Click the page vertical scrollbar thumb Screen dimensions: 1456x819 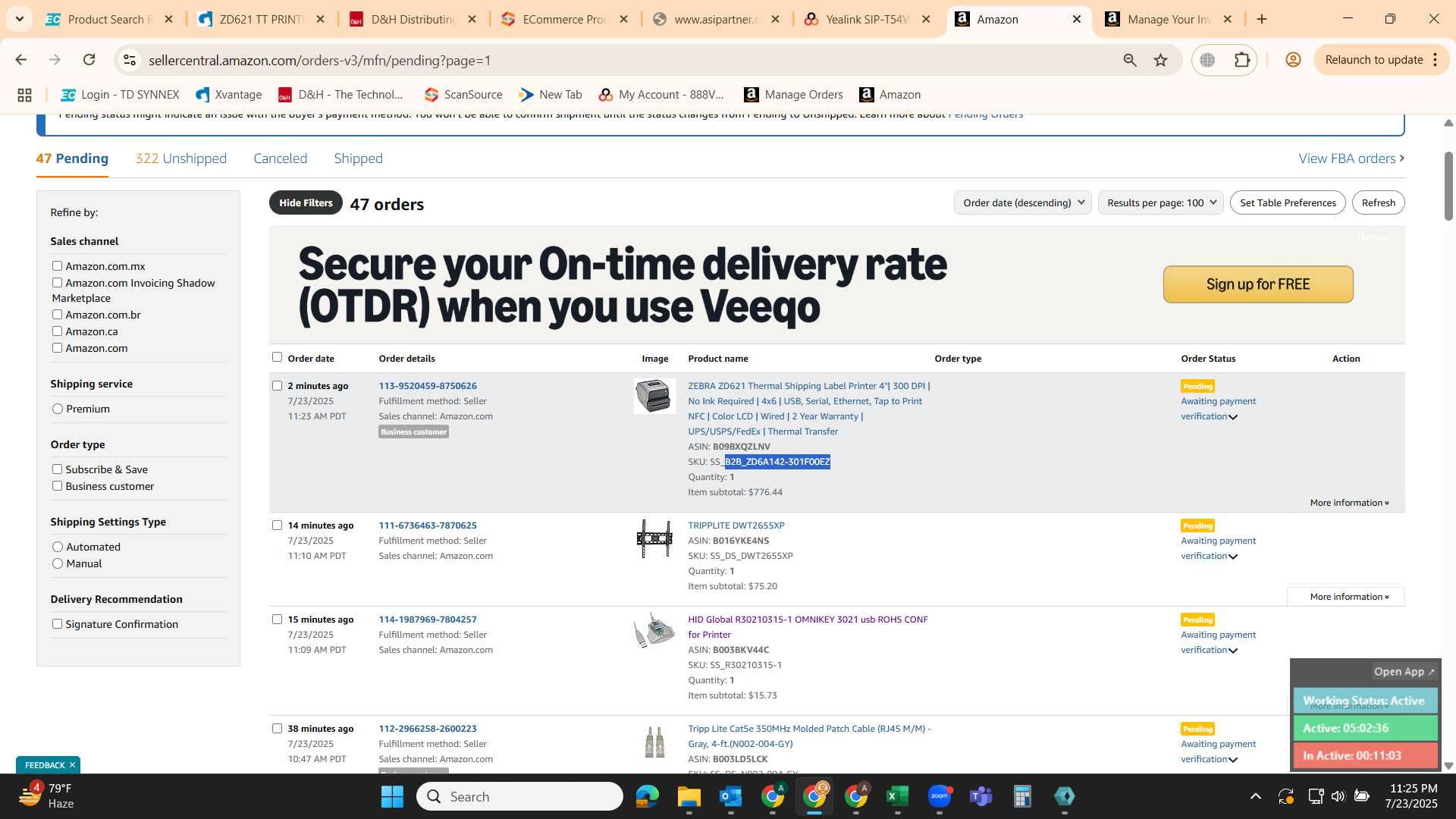[x=1448, y=186]
